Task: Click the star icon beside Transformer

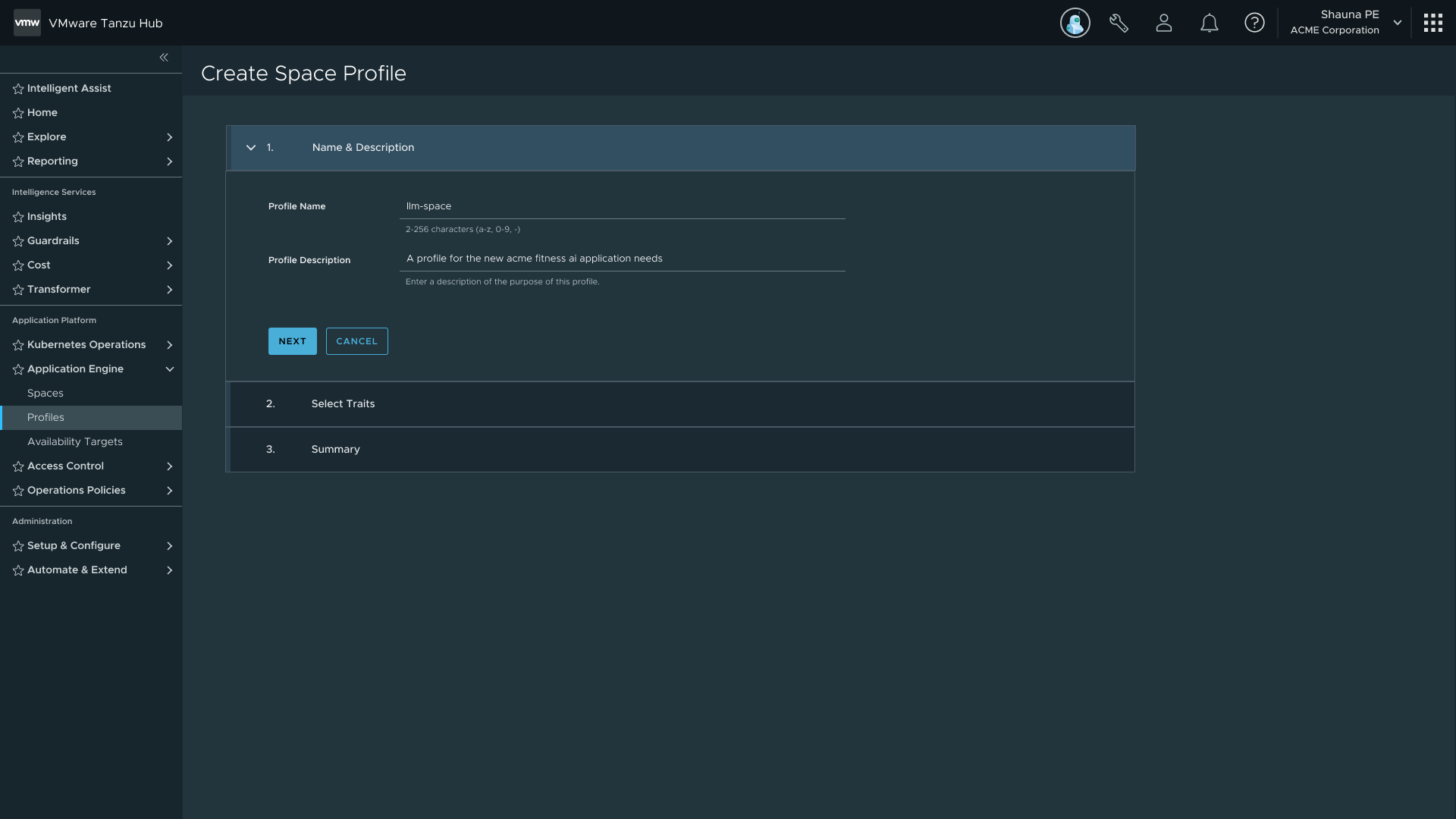Action: tap(18, 290)
